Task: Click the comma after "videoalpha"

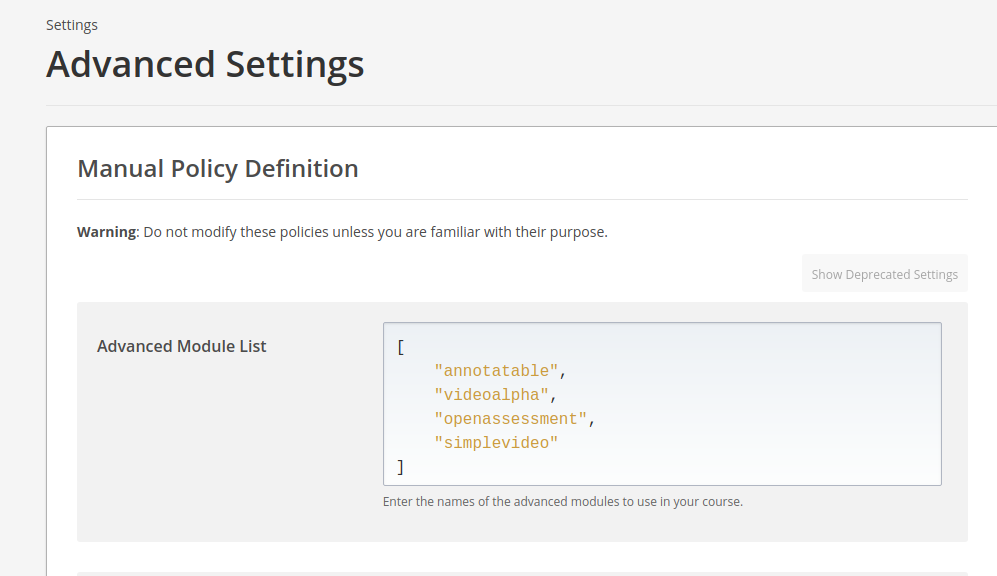Action: (554, 395)
